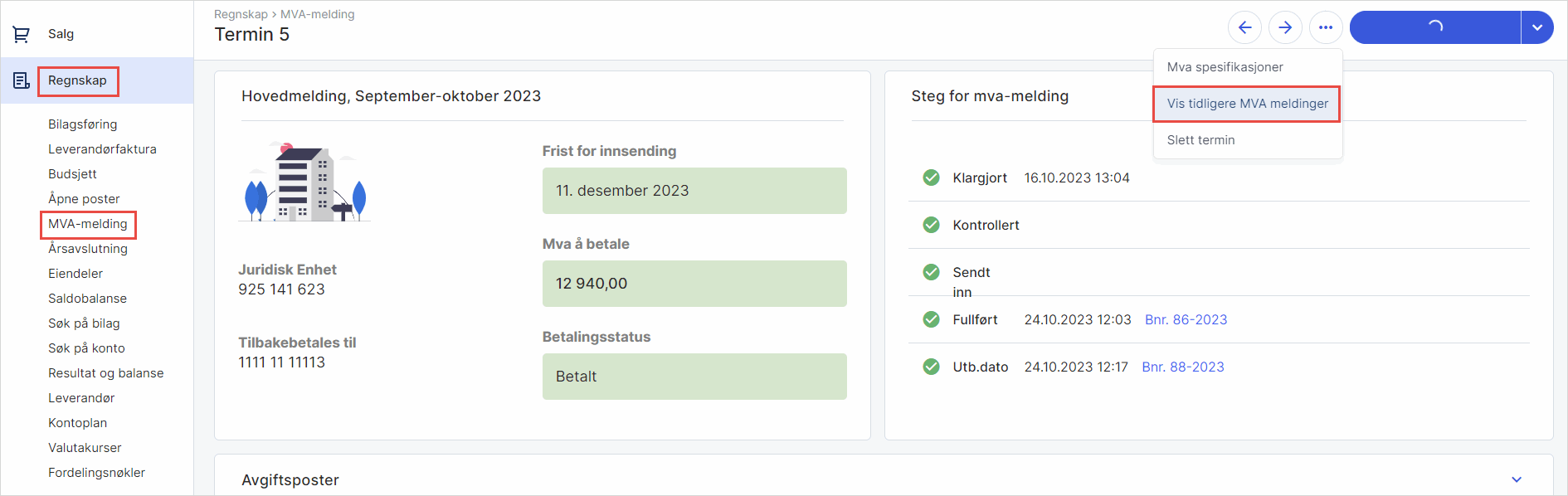Click the three-dot more options button

tap(1326, 27)
